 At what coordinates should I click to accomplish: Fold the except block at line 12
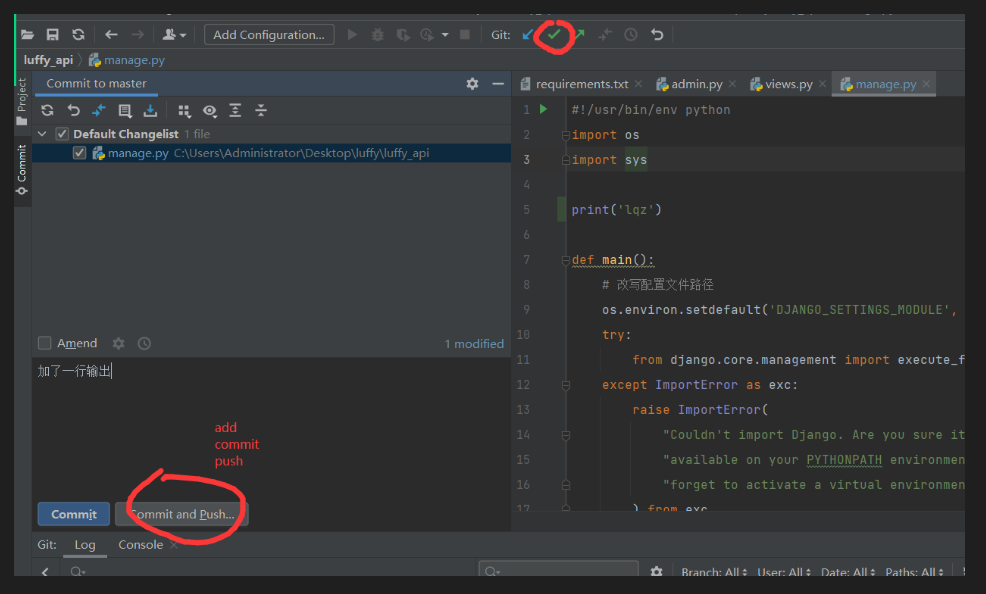pos(565,385)
